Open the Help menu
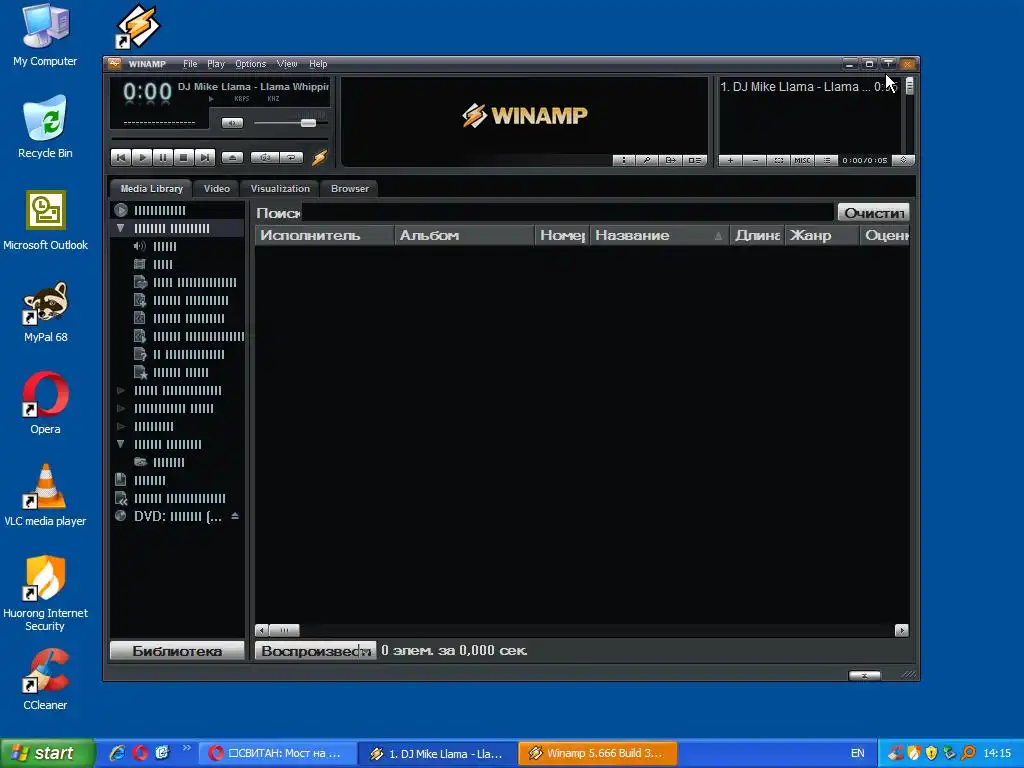 pos(318,64)
